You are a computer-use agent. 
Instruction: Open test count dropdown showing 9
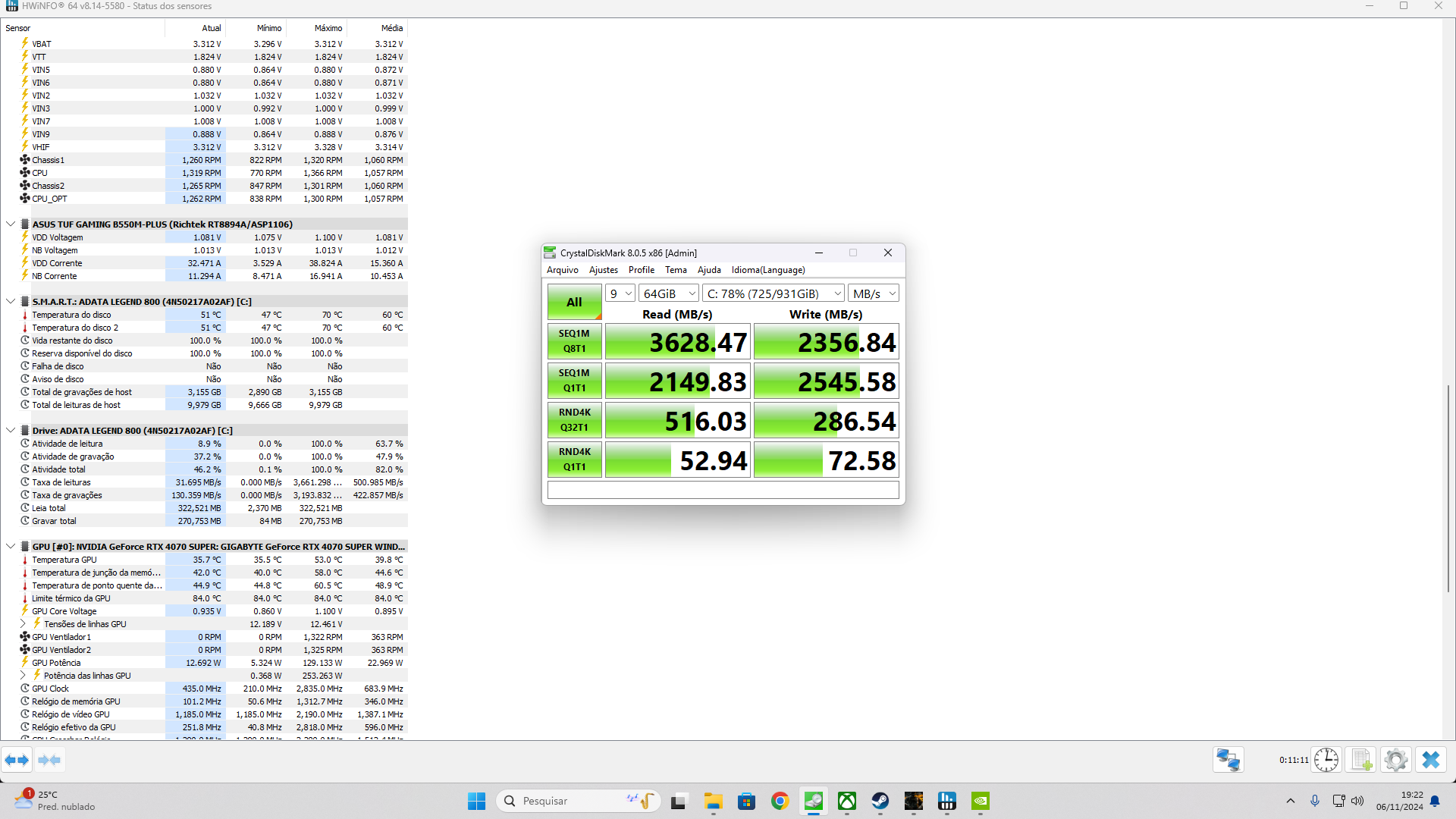[x=620, y=293]
